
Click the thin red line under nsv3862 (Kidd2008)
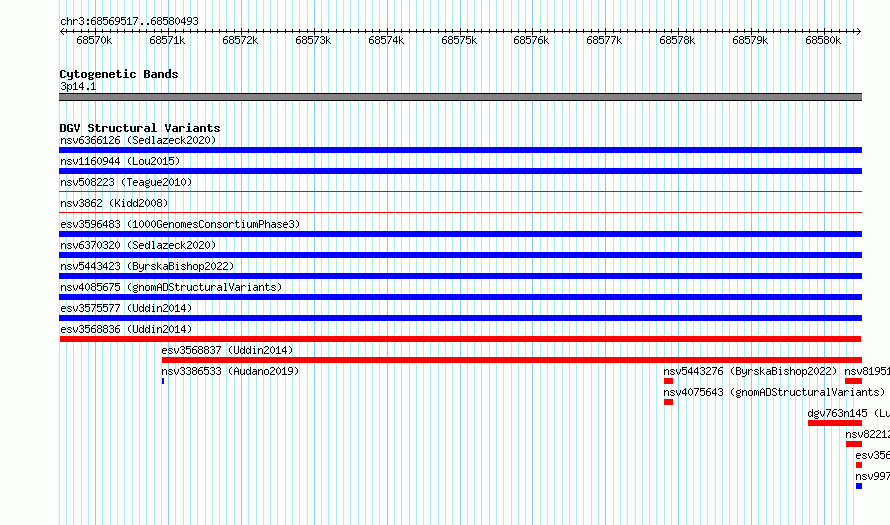pos(460,213)
